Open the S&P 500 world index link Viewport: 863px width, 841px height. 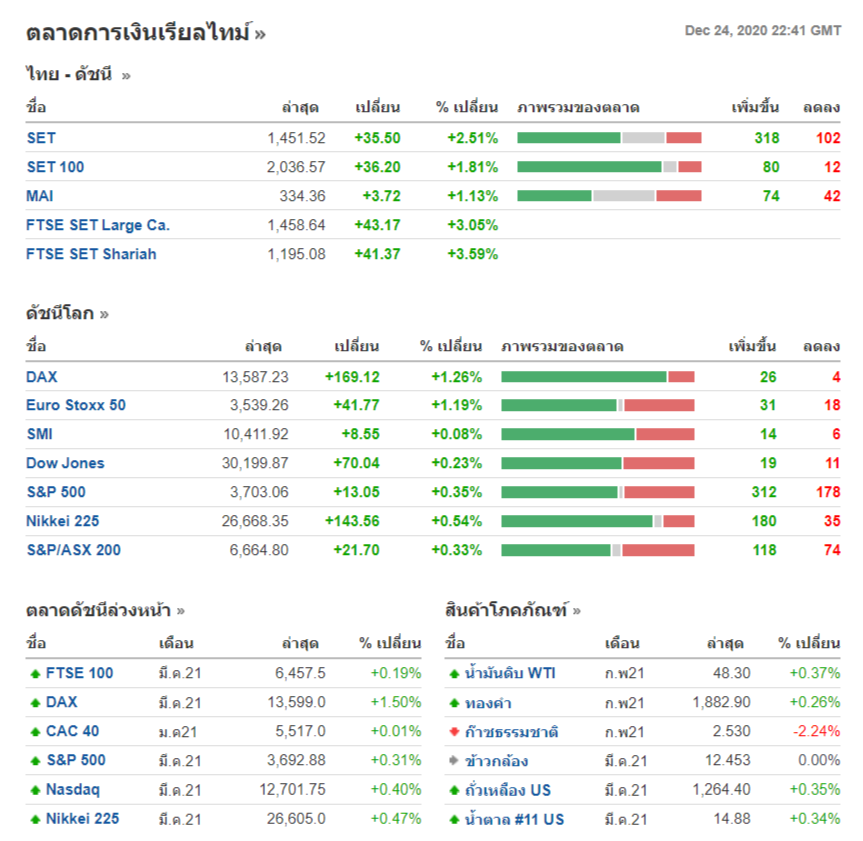point(56,492)
